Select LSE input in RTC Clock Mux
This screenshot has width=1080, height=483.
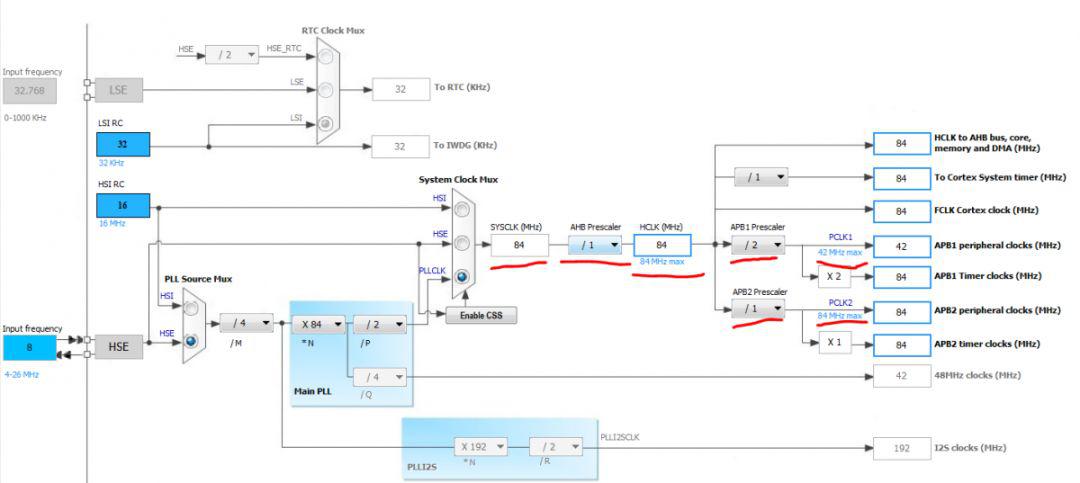[x=326, y=91]
